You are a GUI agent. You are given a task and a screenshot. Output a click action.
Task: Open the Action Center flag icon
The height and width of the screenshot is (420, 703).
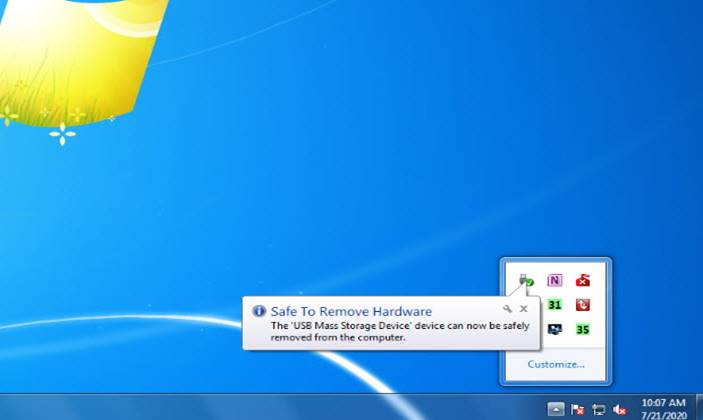tap(577, 408)
